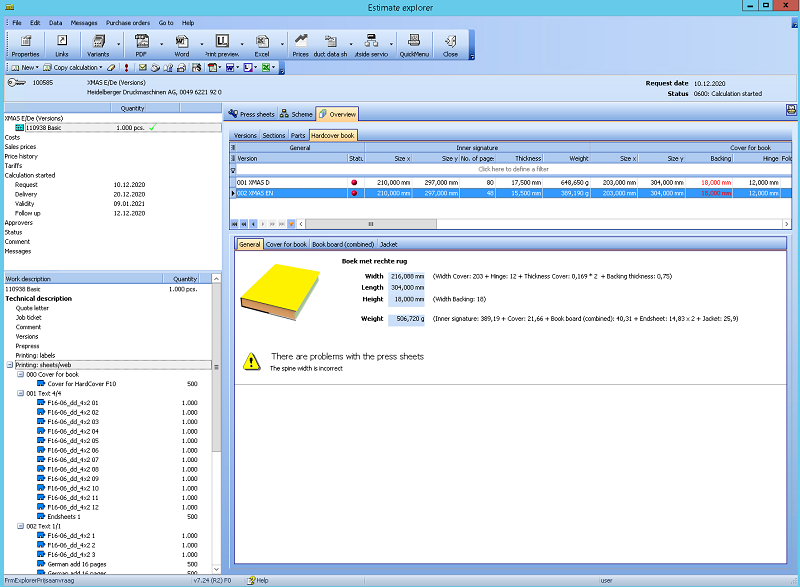This screenshot has height=587, width=800.
Task: Click the small print preview icon
Action: (248, 67)
